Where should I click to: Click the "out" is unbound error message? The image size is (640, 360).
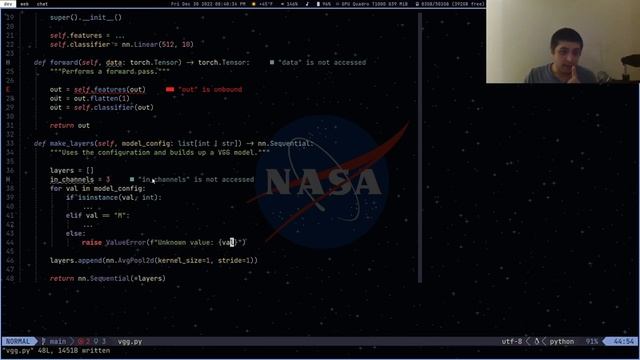(x=210, y=89)
